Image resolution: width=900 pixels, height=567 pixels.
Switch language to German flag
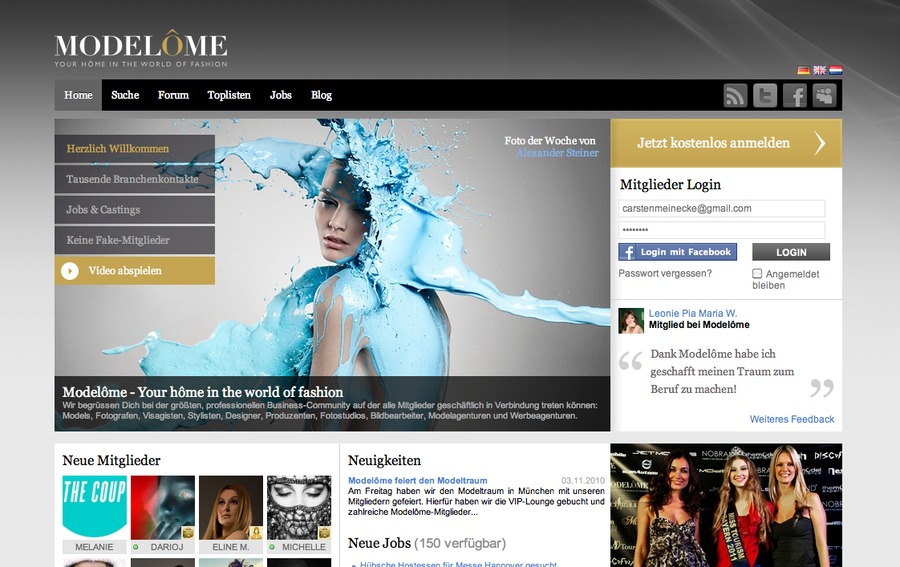(804, 70)
